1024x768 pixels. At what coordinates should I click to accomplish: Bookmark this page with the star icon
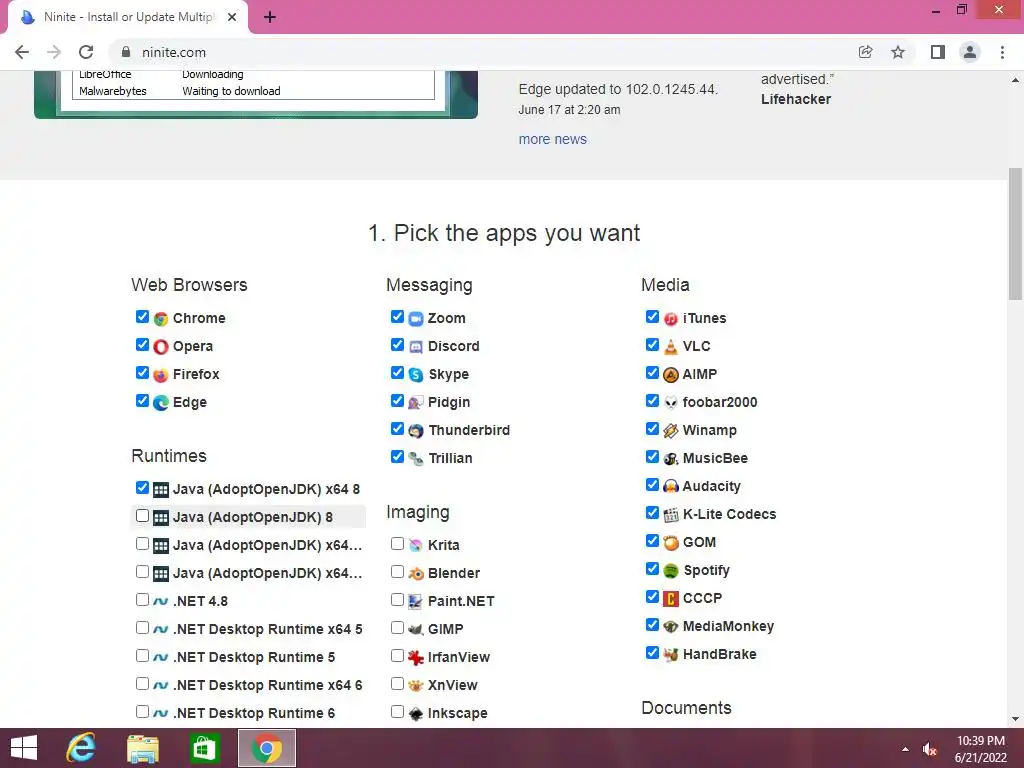898,52
